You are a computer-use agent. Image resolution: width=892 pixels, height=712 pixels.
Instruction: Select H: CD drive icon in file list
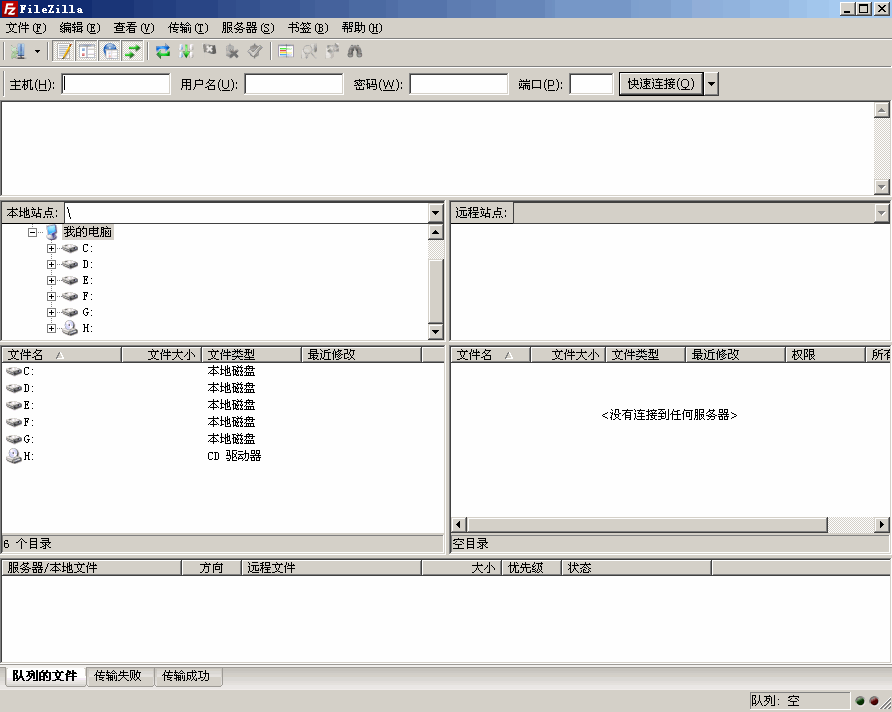click(14, 456)
